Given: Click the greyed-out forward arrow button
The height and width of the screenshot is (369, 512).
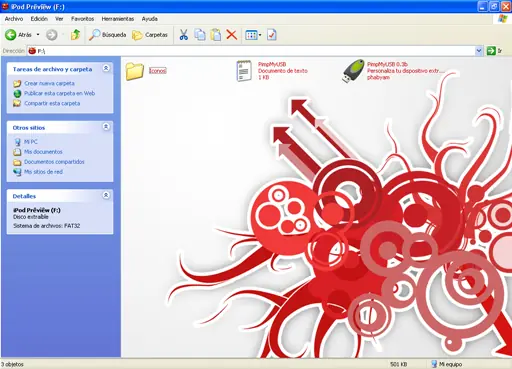Looking at the screenshot, I should [52, 35].
